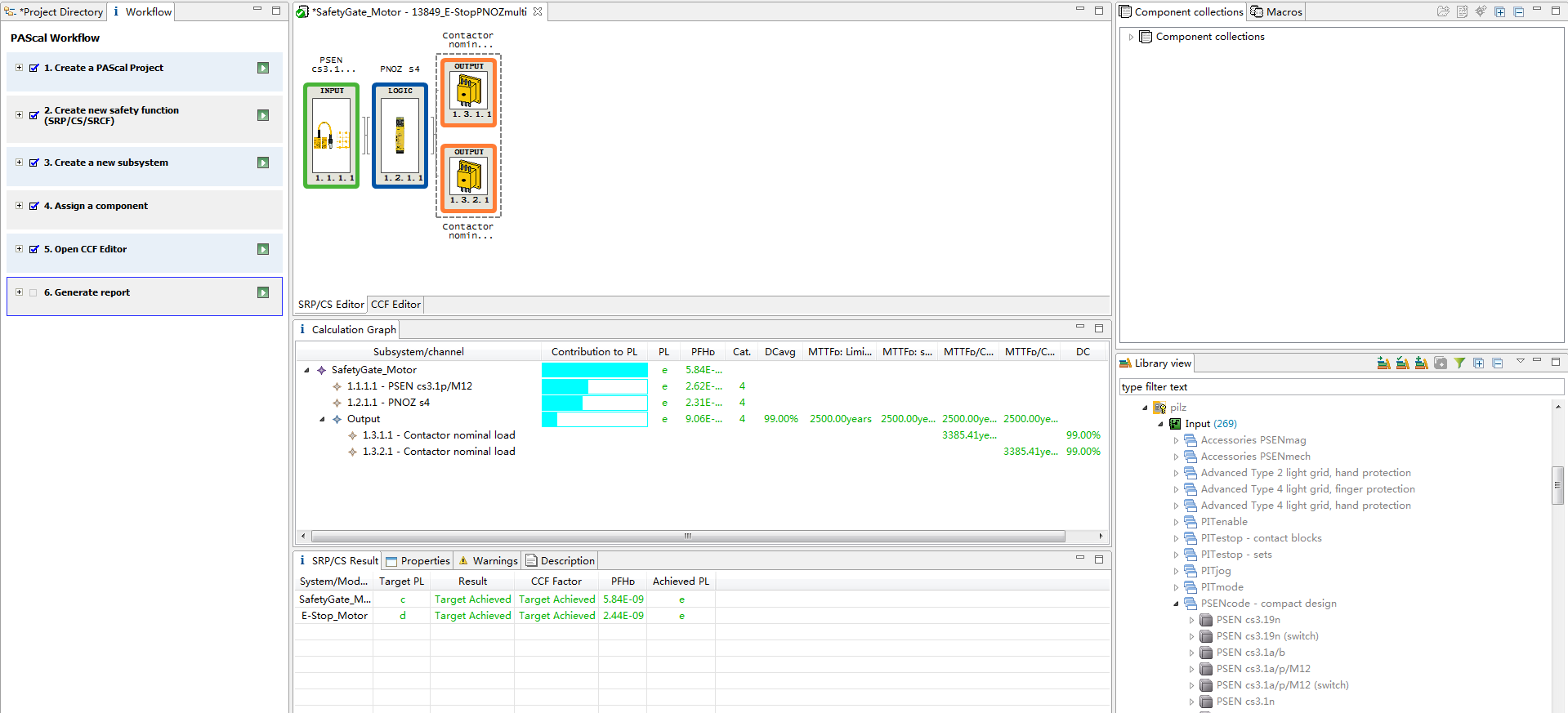Image resolution: width=1568 pixels, height=713 pixels.
Task: Click the sparkle tool icon in Component collections
Action: [1481, 11]
